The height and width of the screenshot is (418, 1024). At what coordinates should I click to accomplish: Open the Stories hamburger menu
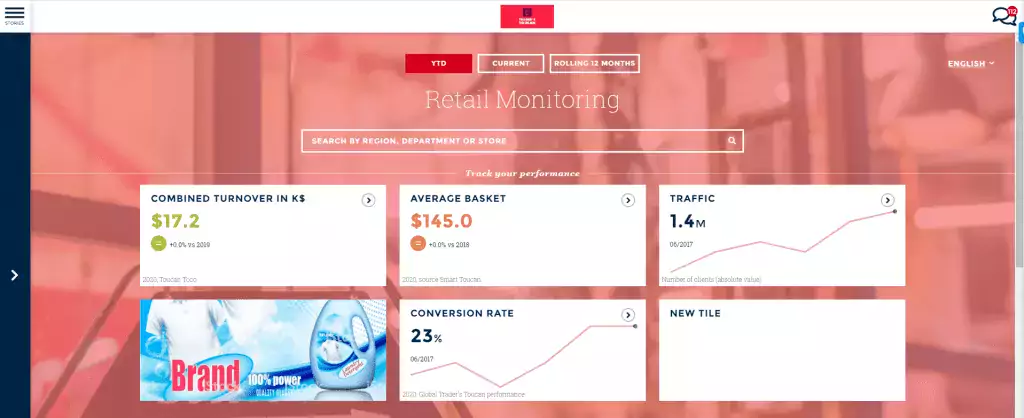(x=14, y=14)
